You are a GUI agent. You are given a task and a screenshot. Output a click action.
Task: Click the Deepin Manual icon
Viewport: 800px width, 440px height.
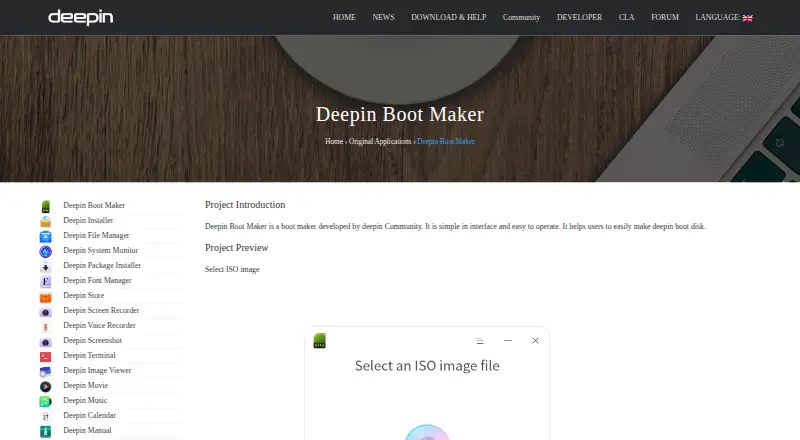click(45, 431)
